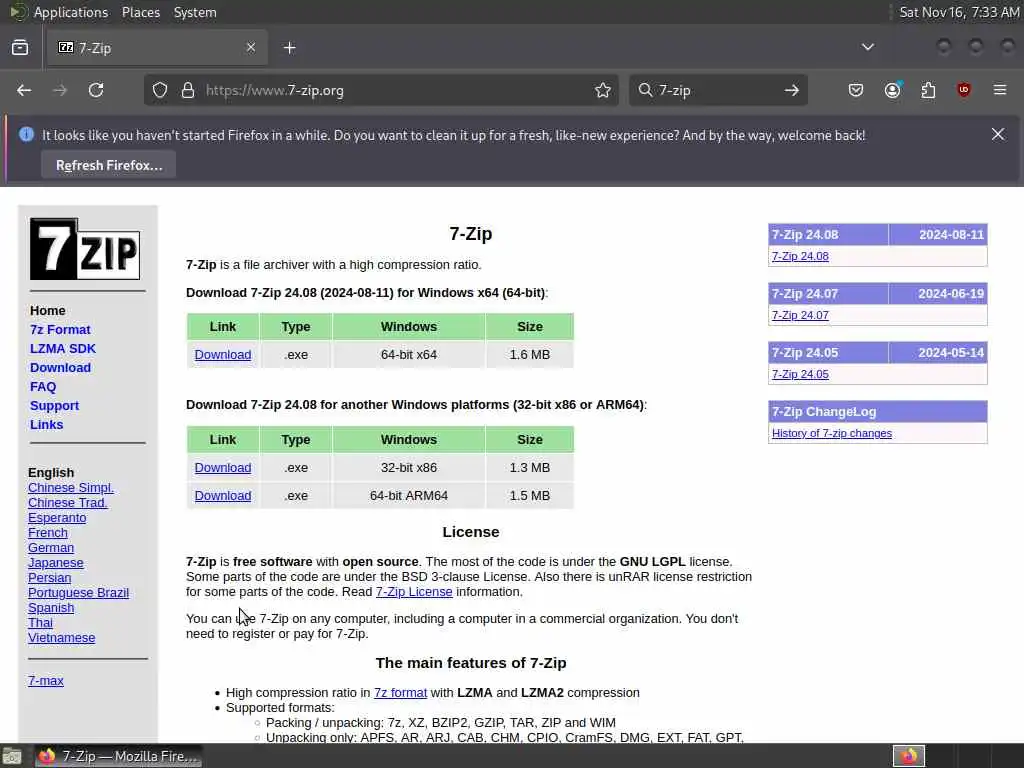Viewport: 1024px width, 768px height.
Task: Click the 7-Zip logo image
Action: pyautogui.click(x=85, y=249)
